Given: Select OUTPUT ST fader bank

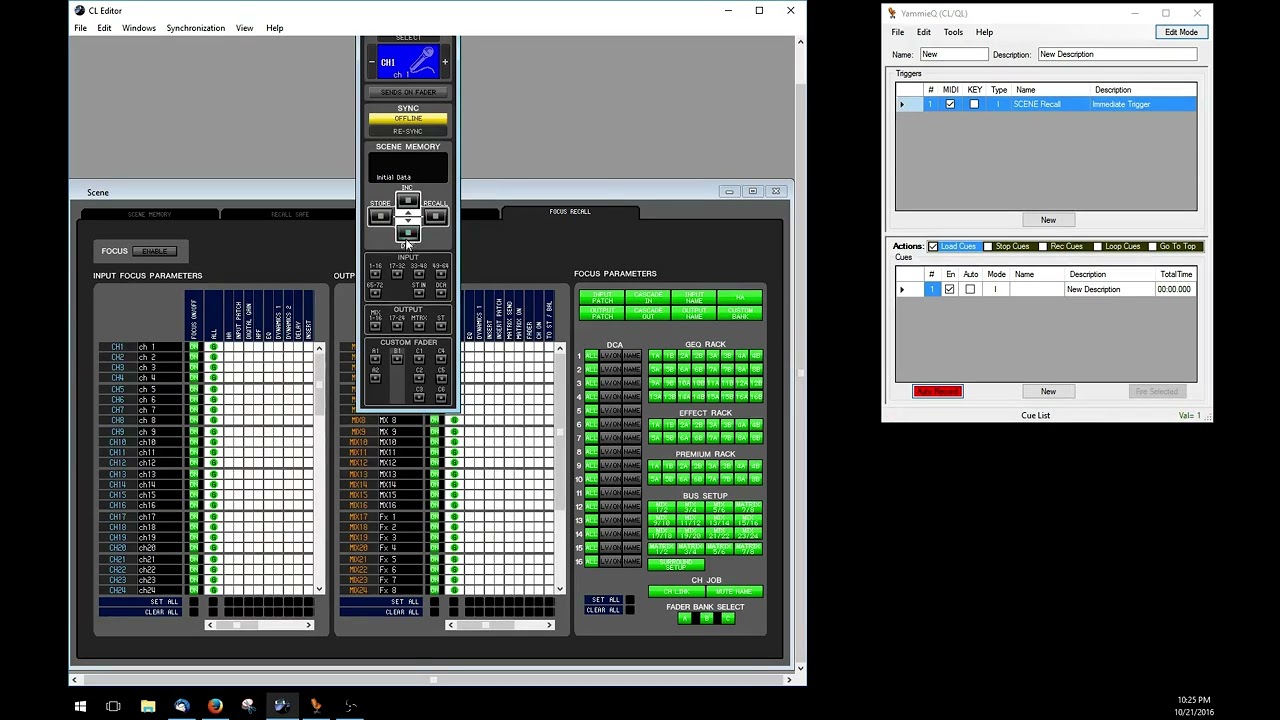Looking at the screenshot, I should (x=441, y=326).
